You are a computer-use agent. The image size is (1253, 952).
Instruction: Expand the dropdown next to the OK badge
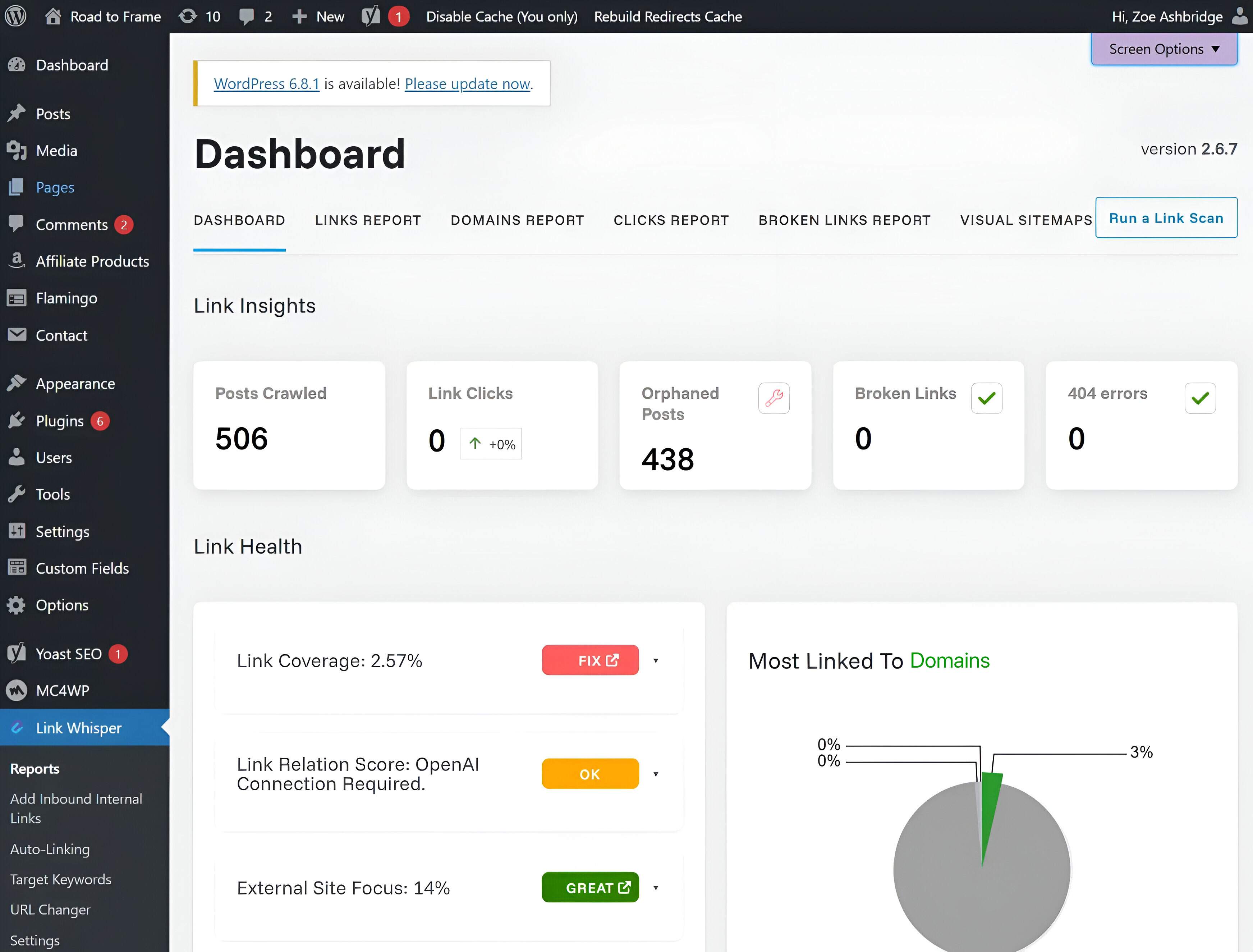(x=657, y=774)
